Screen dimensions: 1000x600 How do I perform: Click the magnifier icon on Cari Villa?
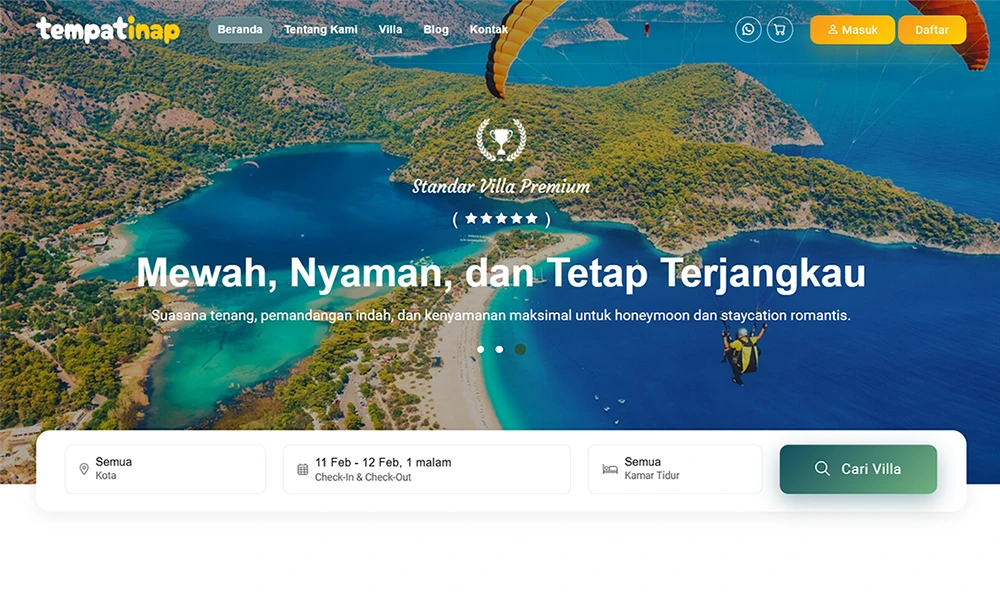tap(822, 469)
